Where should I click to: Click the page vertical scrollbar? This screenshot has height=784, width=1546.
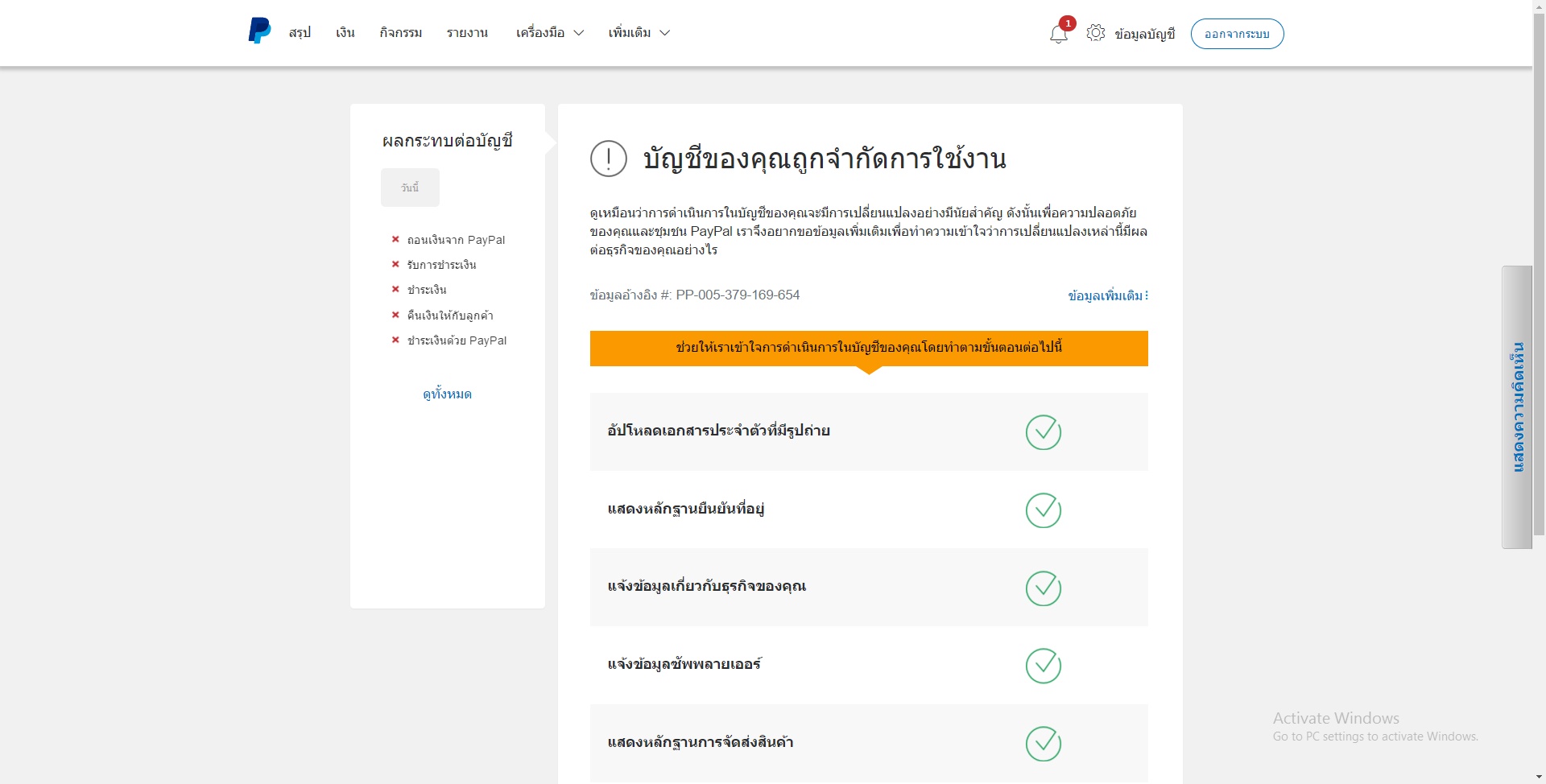click(1539, 274)
